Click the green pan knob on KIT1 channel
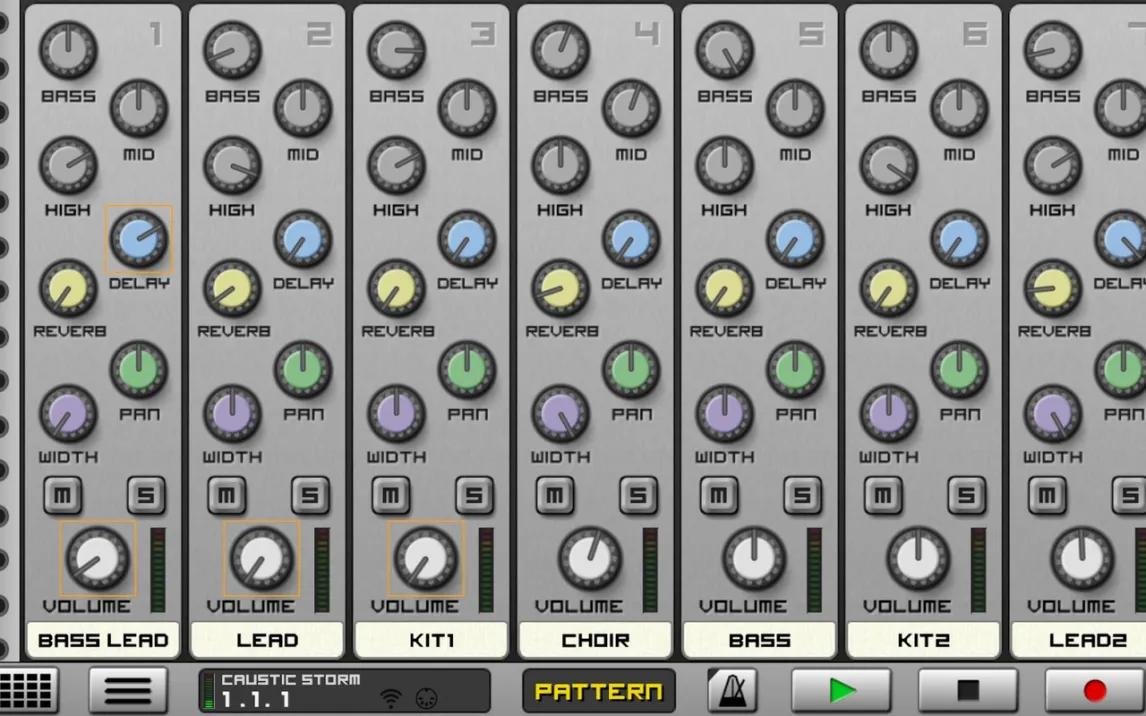Screen dimensions: 1146x716 [x=466, y=369]
